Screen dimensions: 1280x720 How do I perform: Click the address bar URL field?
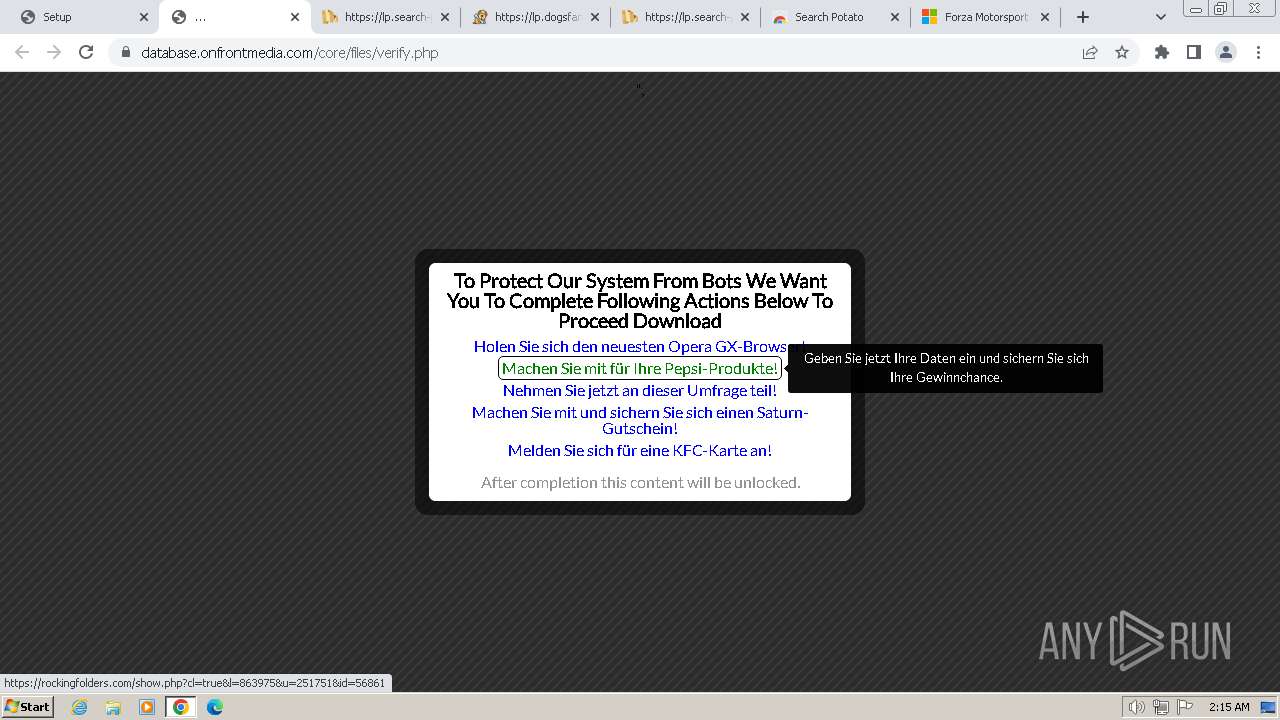[x=600, y=53]
